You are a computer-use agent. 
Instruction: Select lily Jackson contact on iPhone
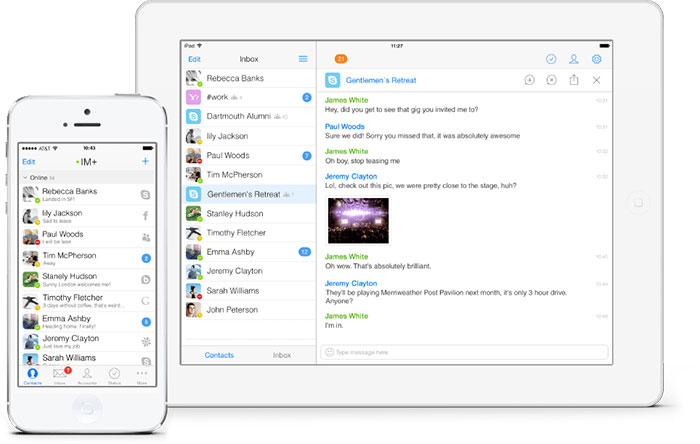(x=87, y=216)
